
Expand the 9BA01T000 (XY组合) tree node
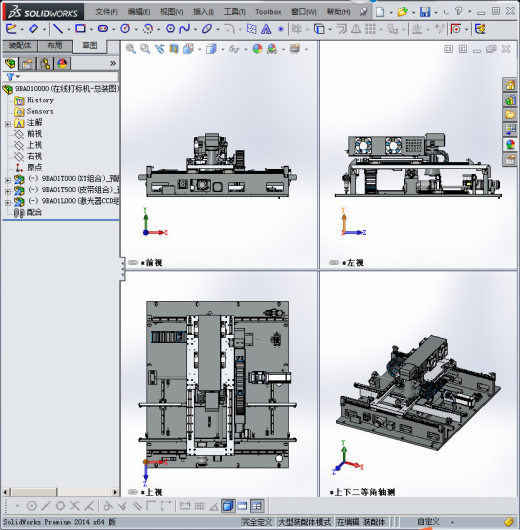[7, 180]
